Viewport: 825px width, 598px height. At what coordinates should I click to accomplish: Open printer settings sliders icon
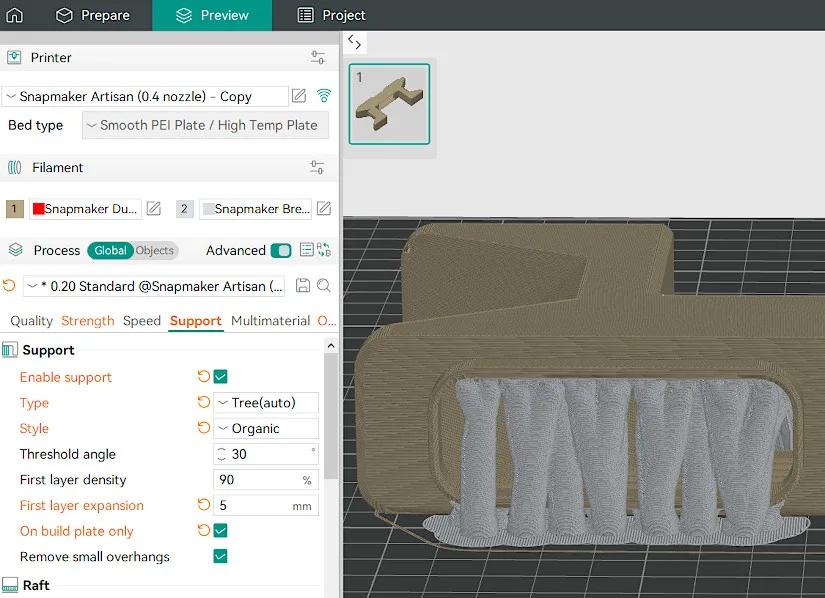coord(317,57)
